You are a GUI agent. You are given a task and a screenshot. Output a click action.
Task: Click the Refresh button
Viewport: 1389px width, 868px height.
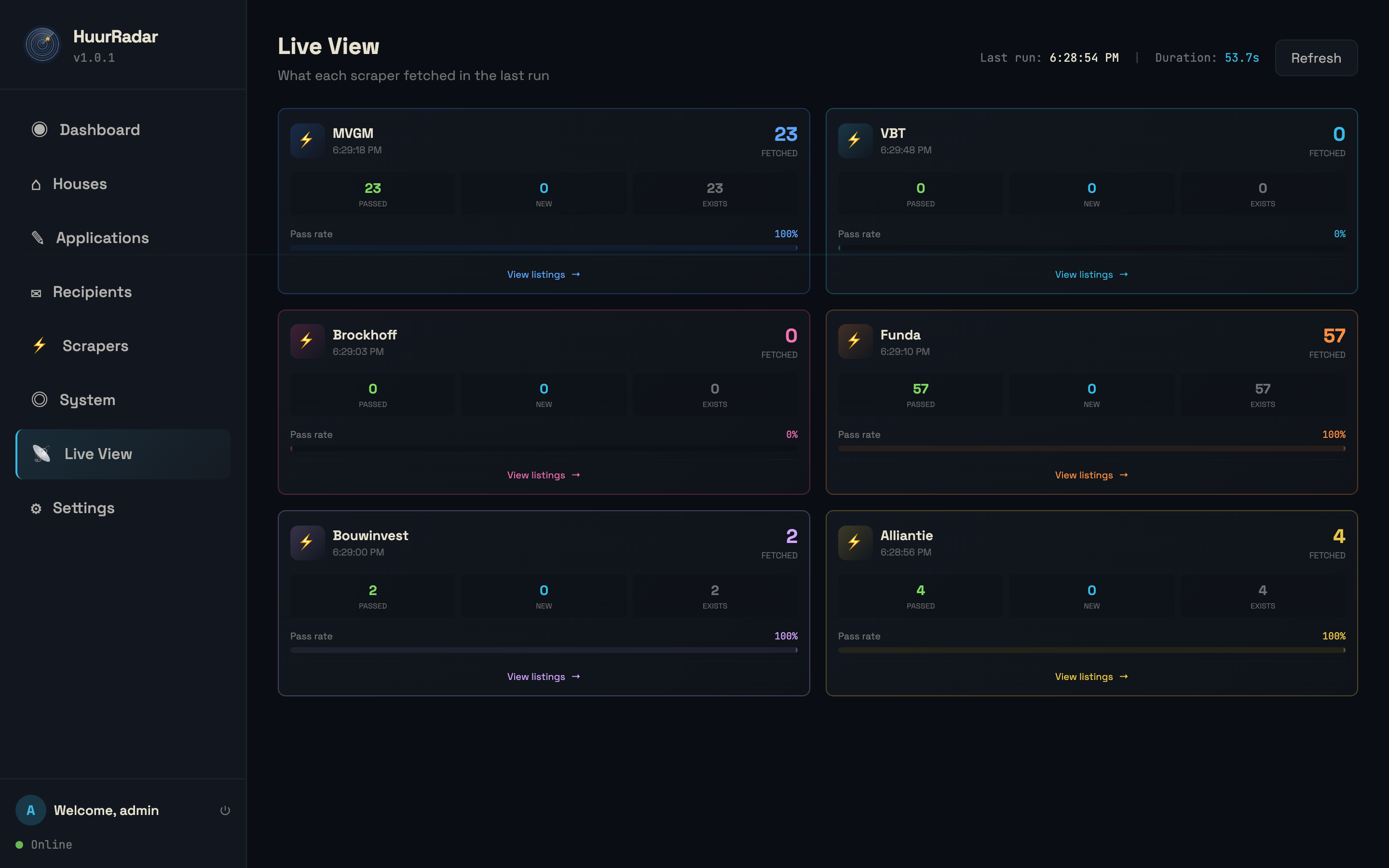(1316, 58)
